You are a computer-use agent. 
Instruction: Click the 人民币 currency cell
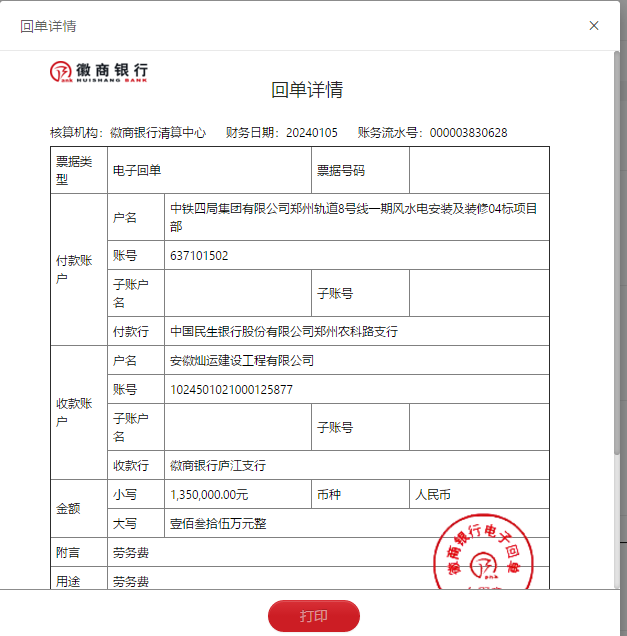click(x=432, y=494)
